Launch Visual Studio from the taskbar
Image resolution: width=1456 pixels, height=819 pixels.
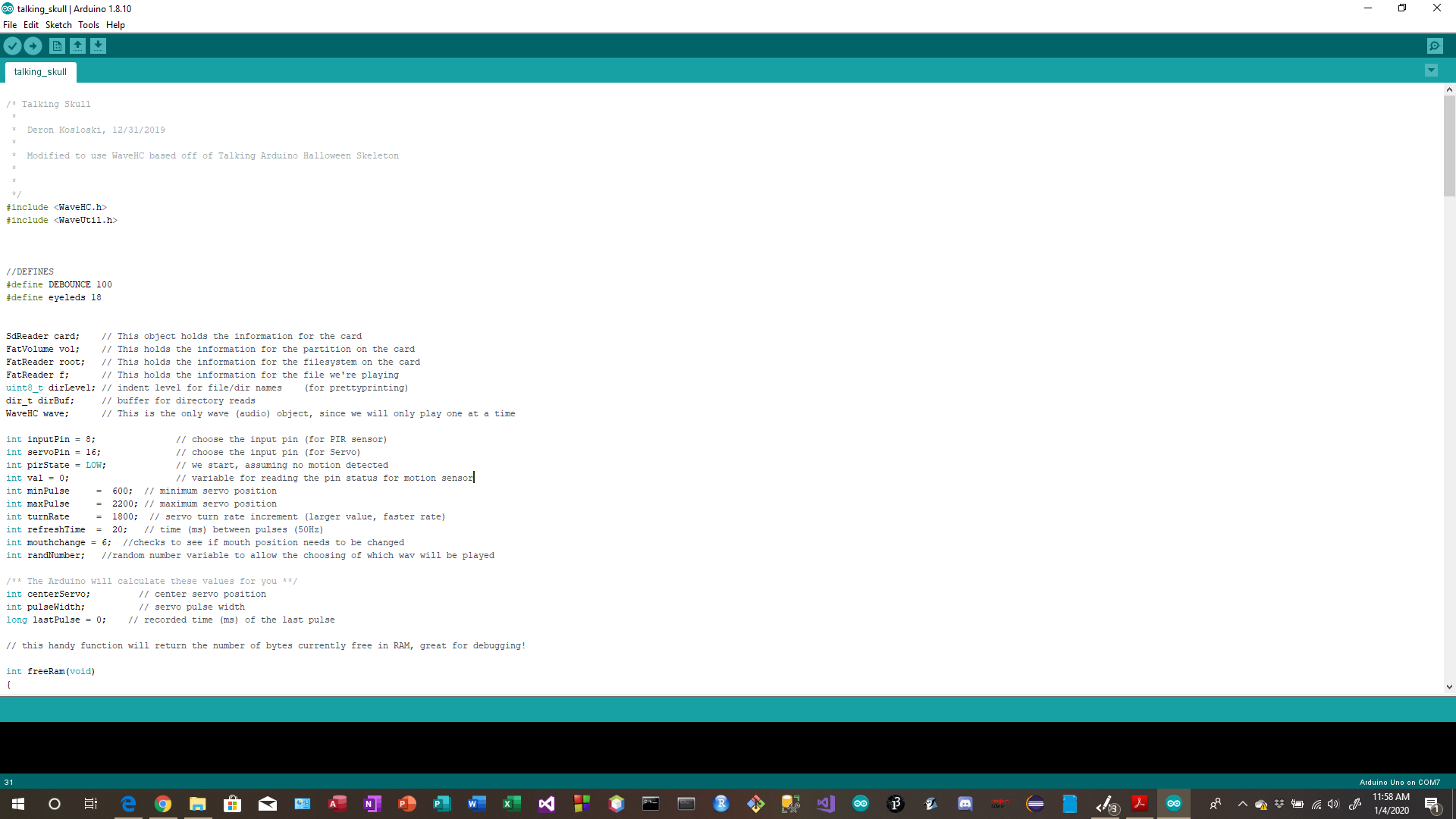[x=546, y=804]
